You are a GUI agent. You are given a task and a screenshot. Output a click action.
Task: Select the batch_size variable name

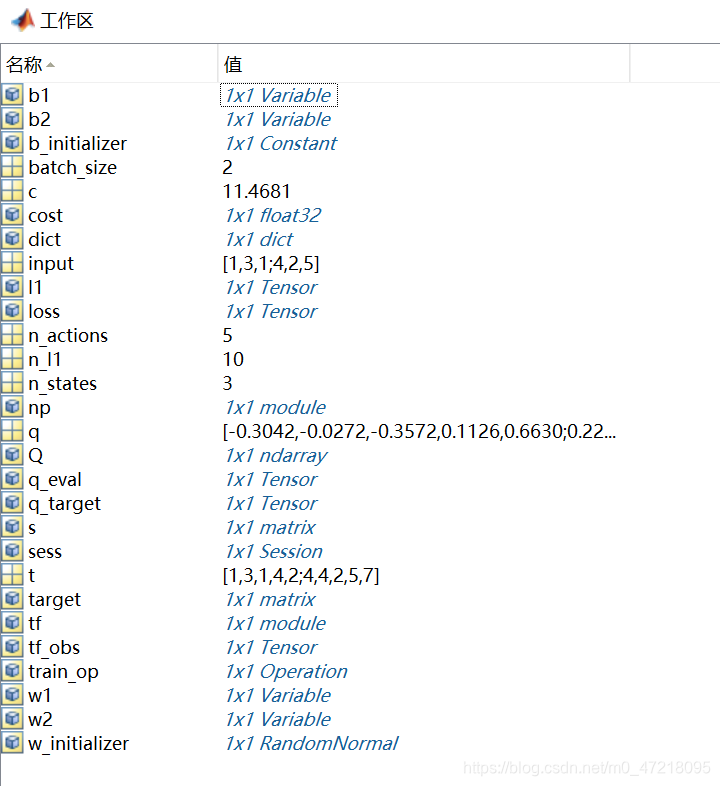coord(73,168)
